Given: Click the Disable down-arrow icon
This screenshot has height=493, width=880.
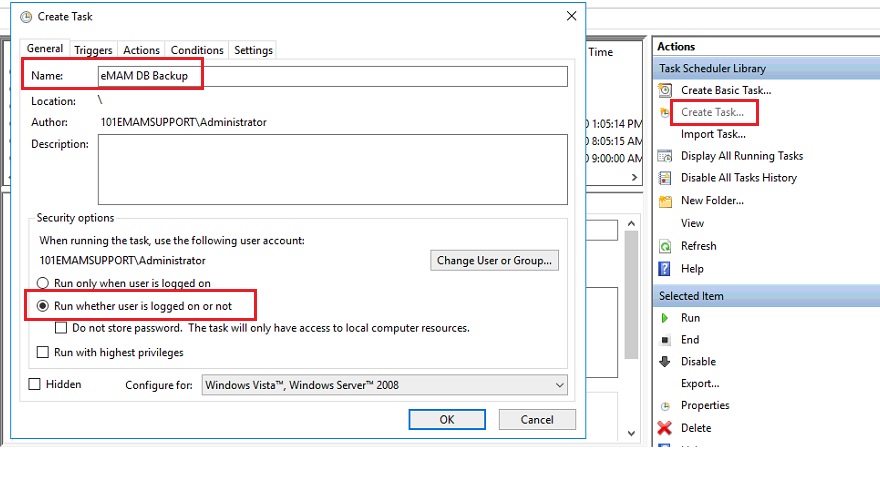Looking at the screenshot, I should (665, 362).
